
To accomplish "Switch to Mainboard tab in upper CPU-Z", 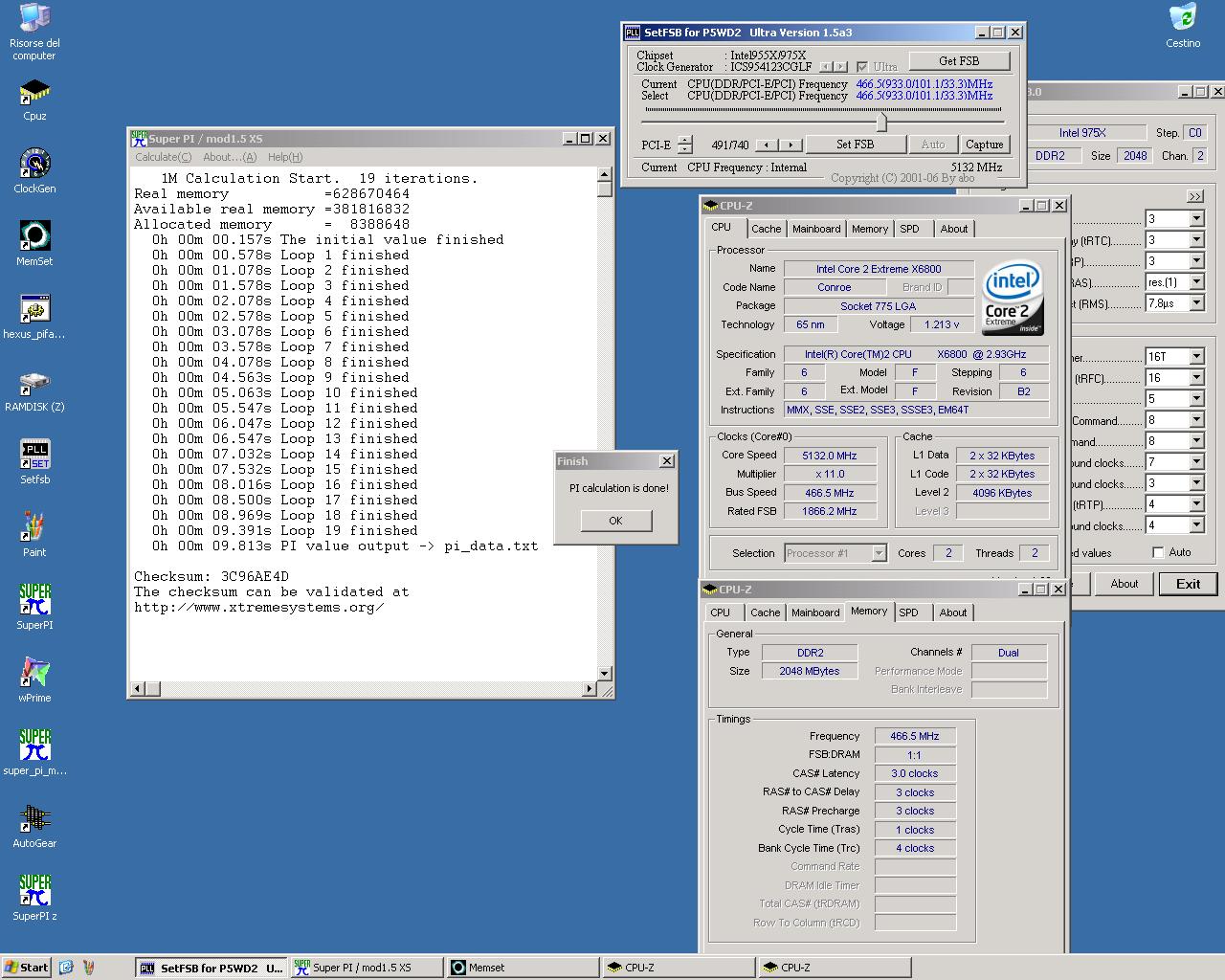I will (816, 229).
